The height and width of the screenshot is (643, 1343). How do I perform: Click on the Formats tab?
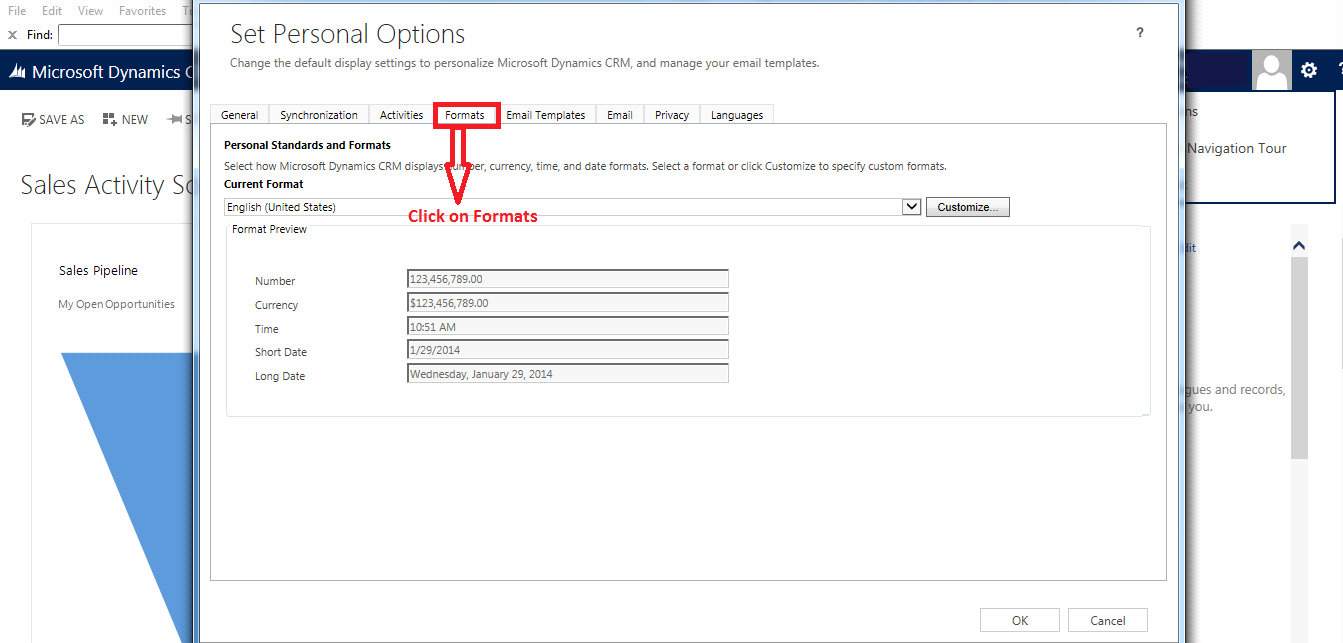[465, 115]
